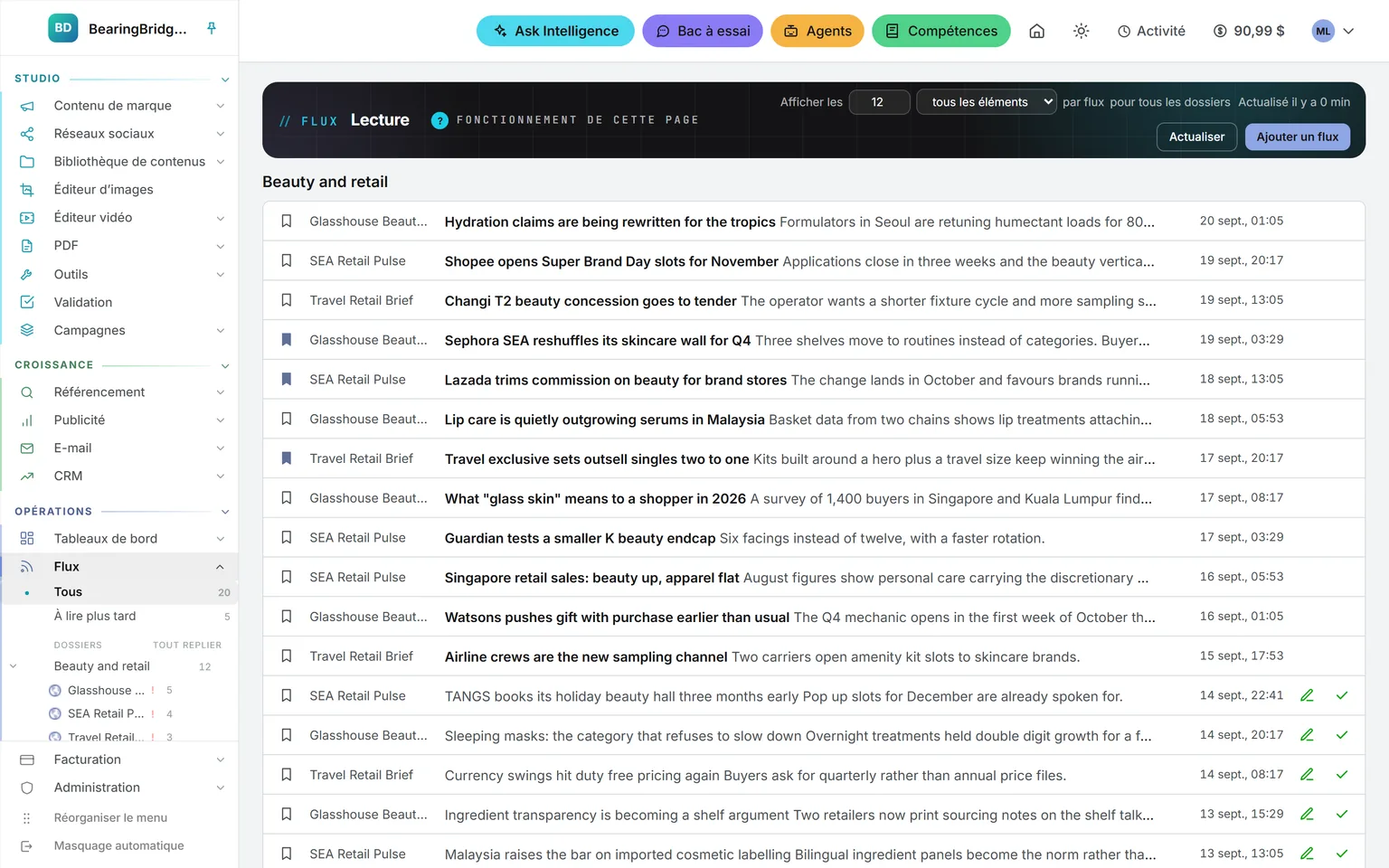Edit the TANGS holiday beauty hall item
Image resolution: width=1389 pixels, height=868 pixels.
click(x=1307, y=695)
